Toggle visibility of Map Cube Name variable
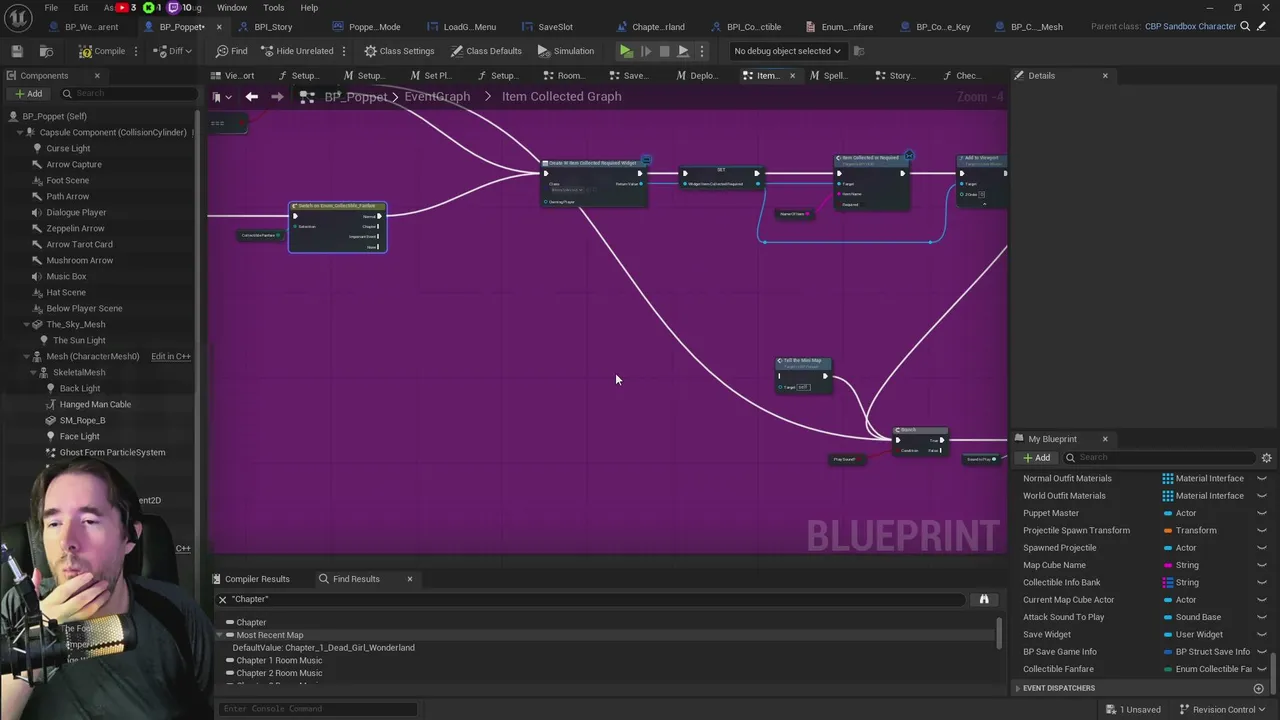This screenshot has width=1280, height=720. (x=1262, y=565)
